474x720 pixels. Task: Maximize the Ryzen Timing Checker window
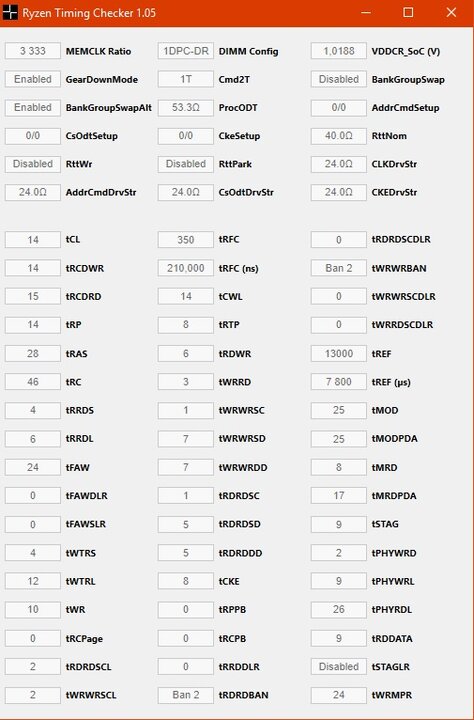tap(408, 12)
